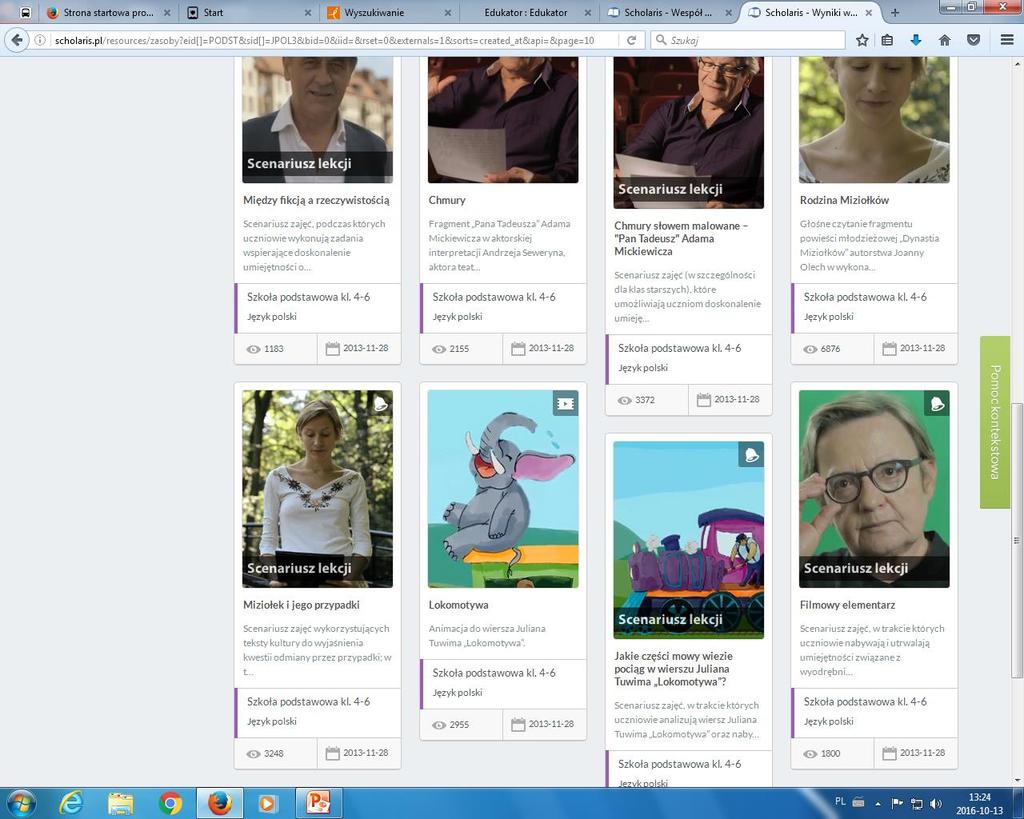The image size is (1024, 819).
Task: Open the Chmury resource title
Action: click(x=447, y=201)
